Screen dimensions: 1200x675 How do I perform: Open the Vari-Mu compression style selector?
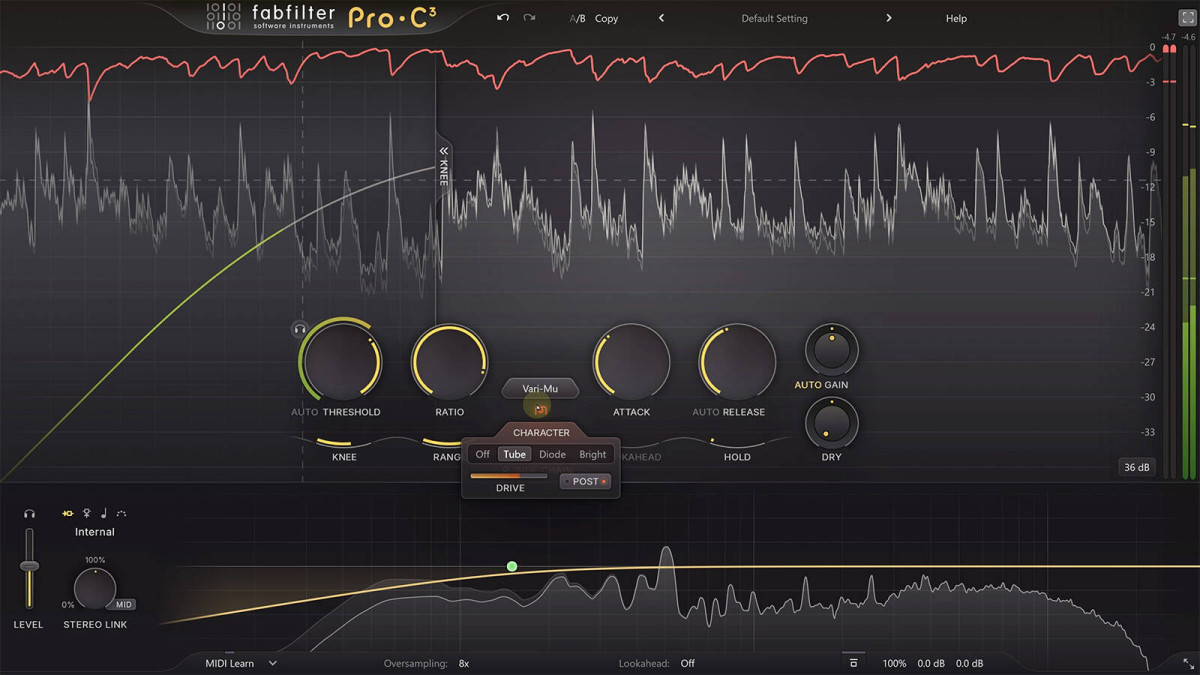coord(540,388)
